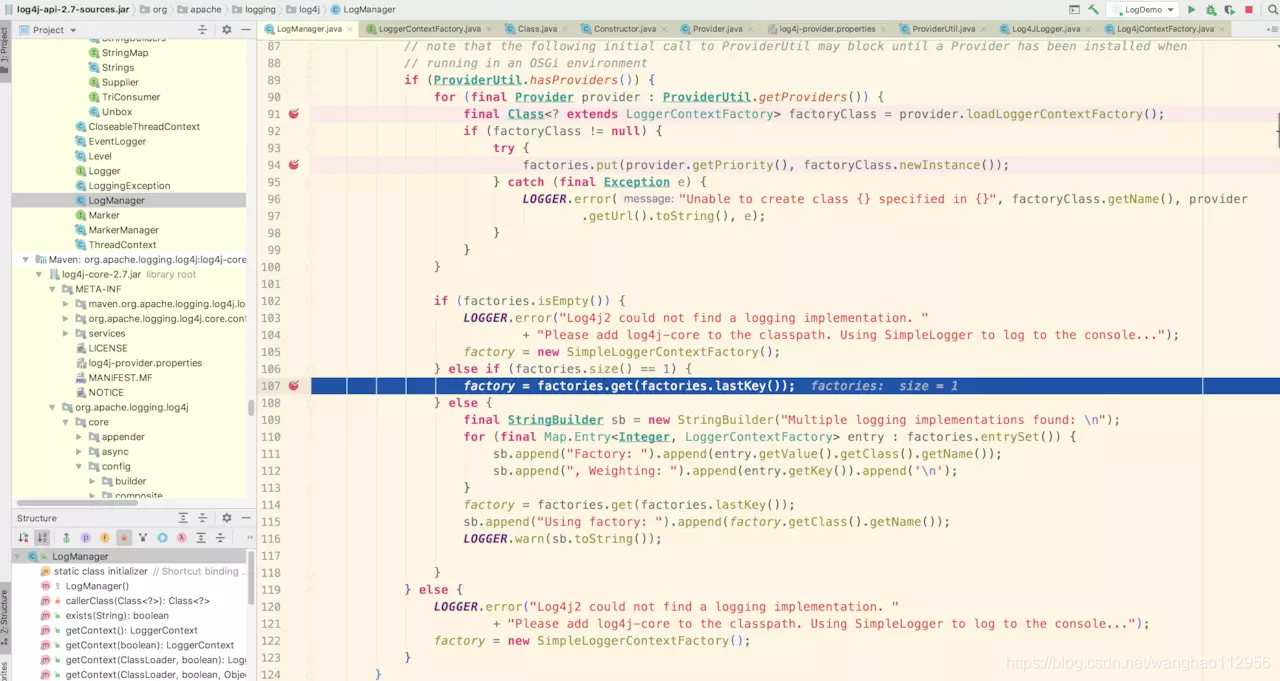Expand the appender package

79,437
